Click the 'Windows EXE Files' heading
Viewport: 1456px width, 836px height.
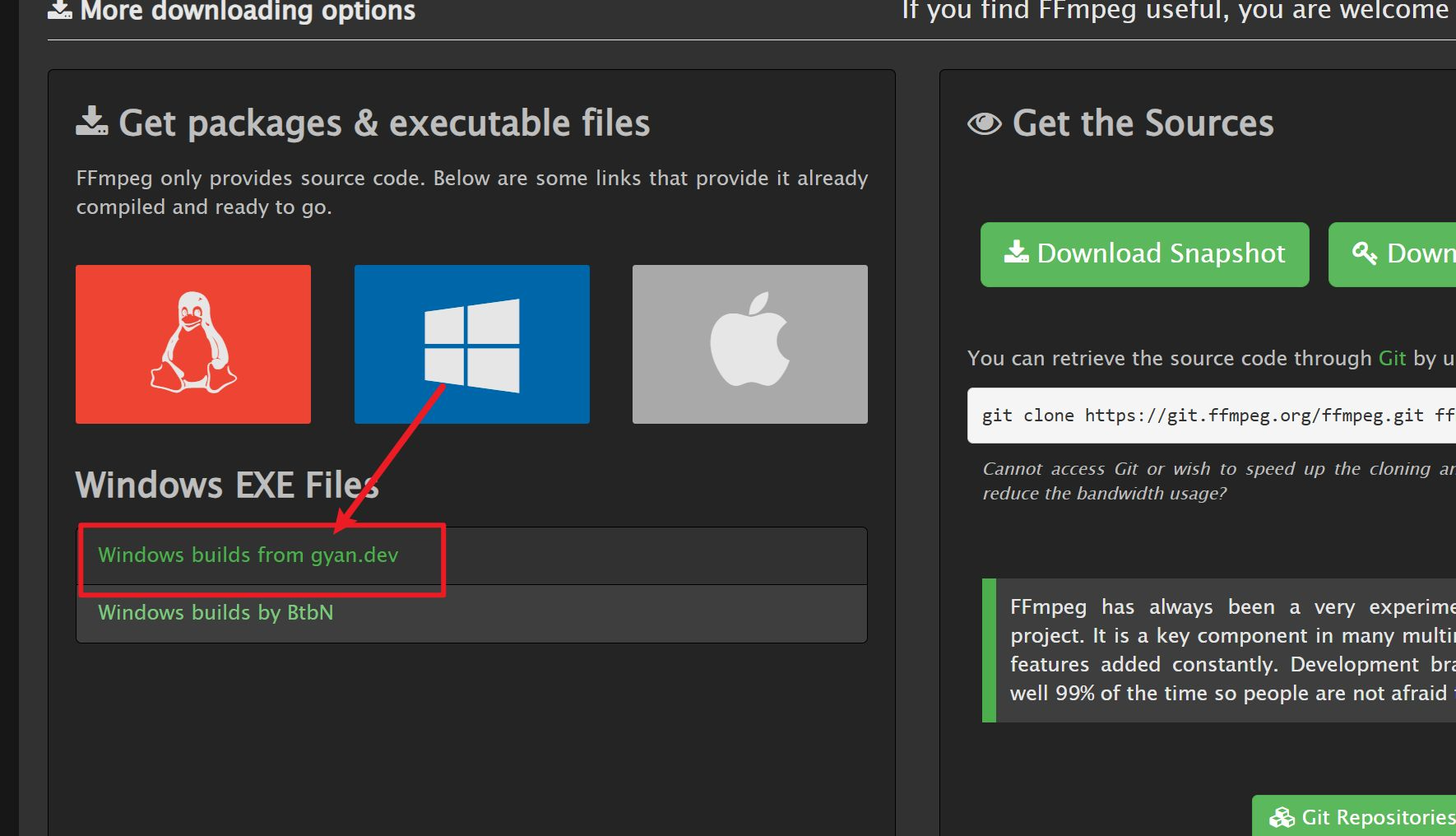click(227, 485)
